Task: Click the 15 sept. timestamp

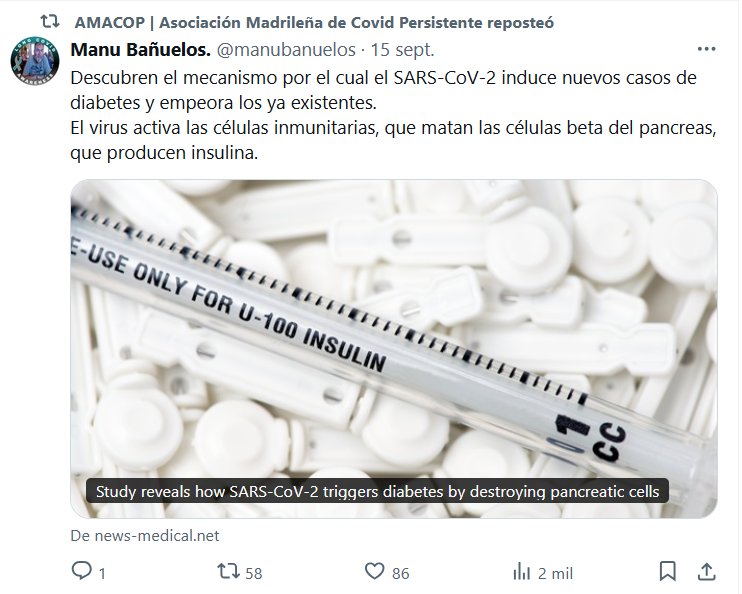Action: (x=402, y=50)
